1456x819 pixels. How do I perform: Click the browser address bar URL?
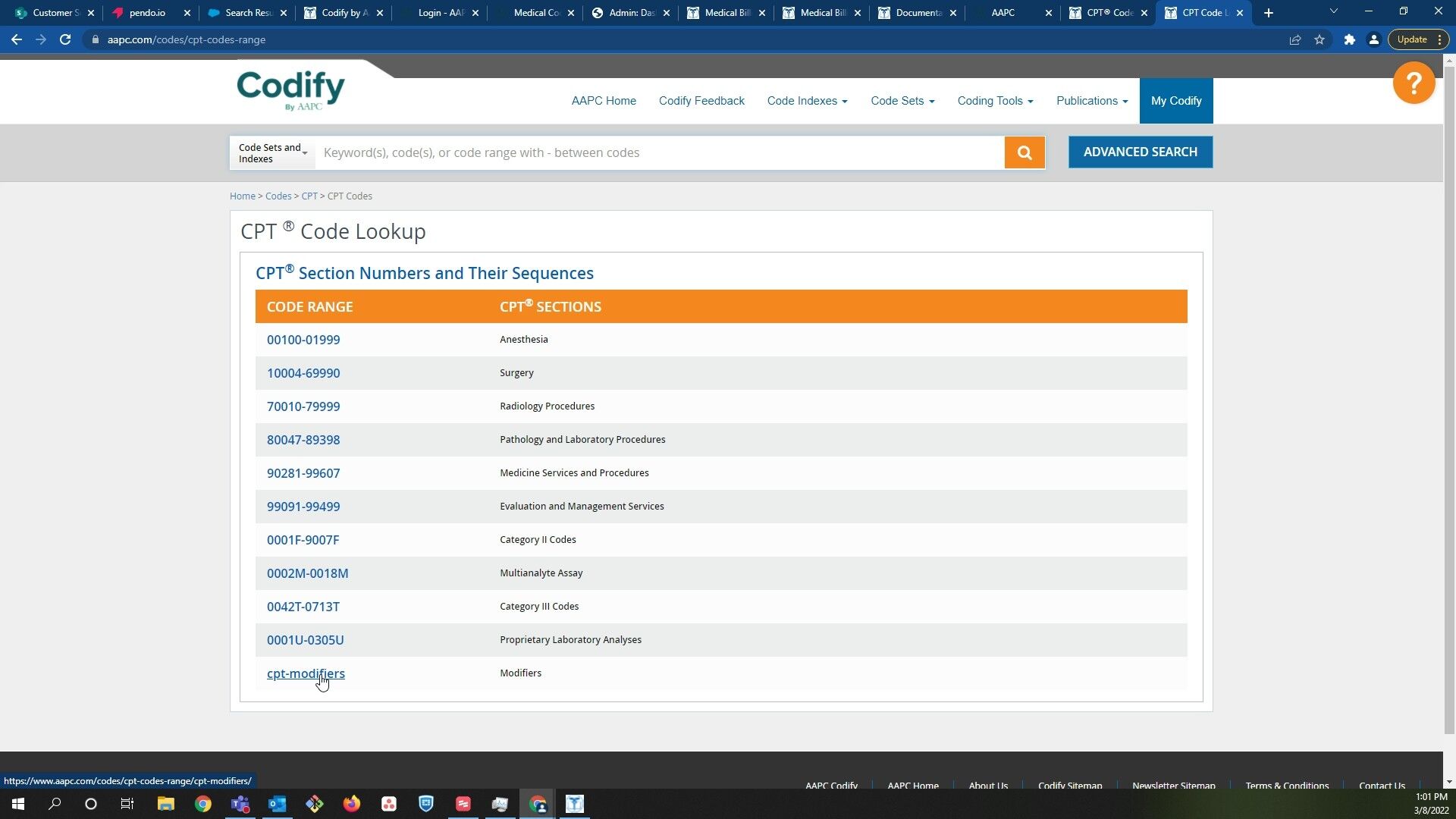pos(186,39)
